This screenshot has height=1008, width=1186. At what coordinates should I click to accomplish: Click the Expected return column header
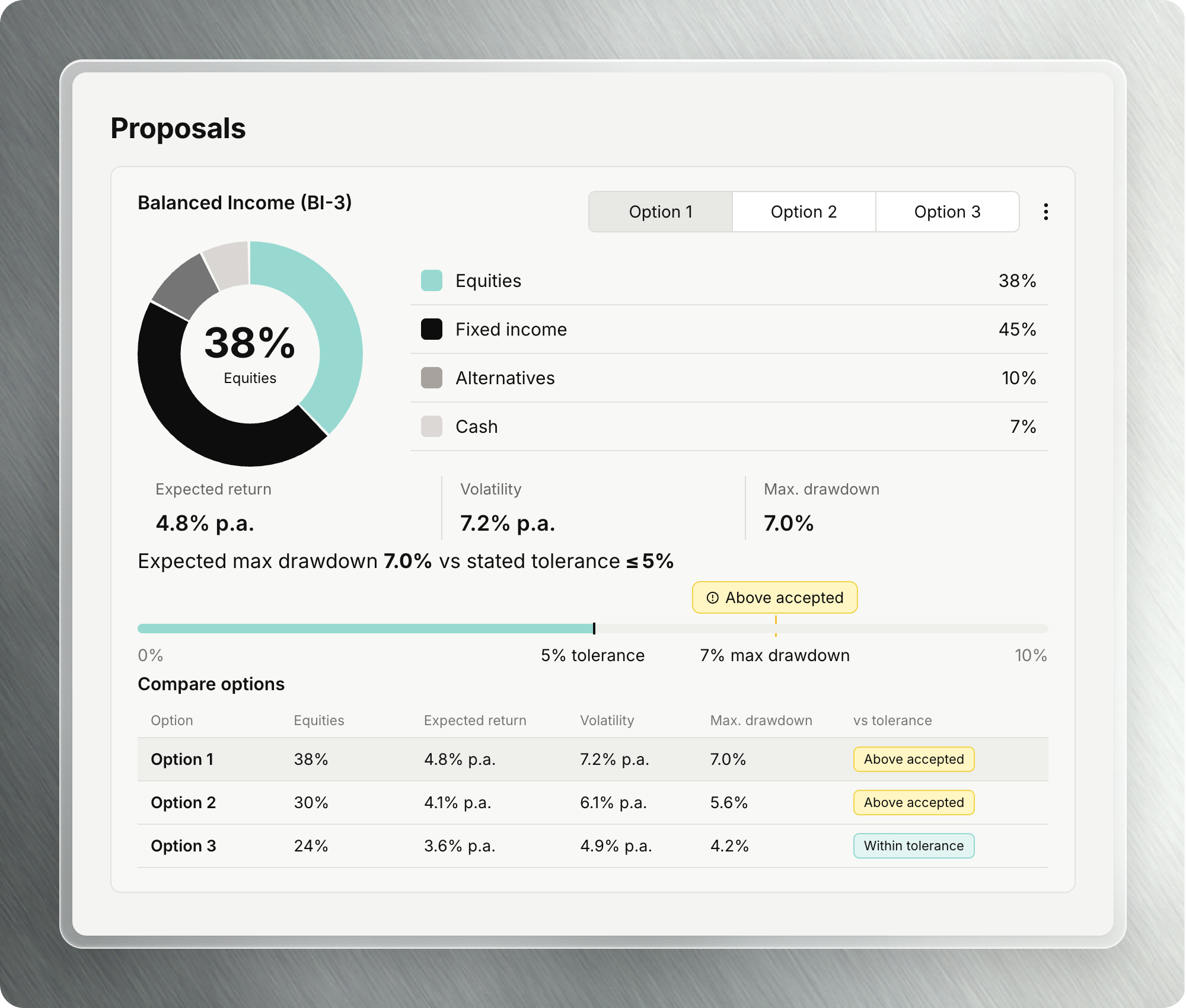(474, 720)
